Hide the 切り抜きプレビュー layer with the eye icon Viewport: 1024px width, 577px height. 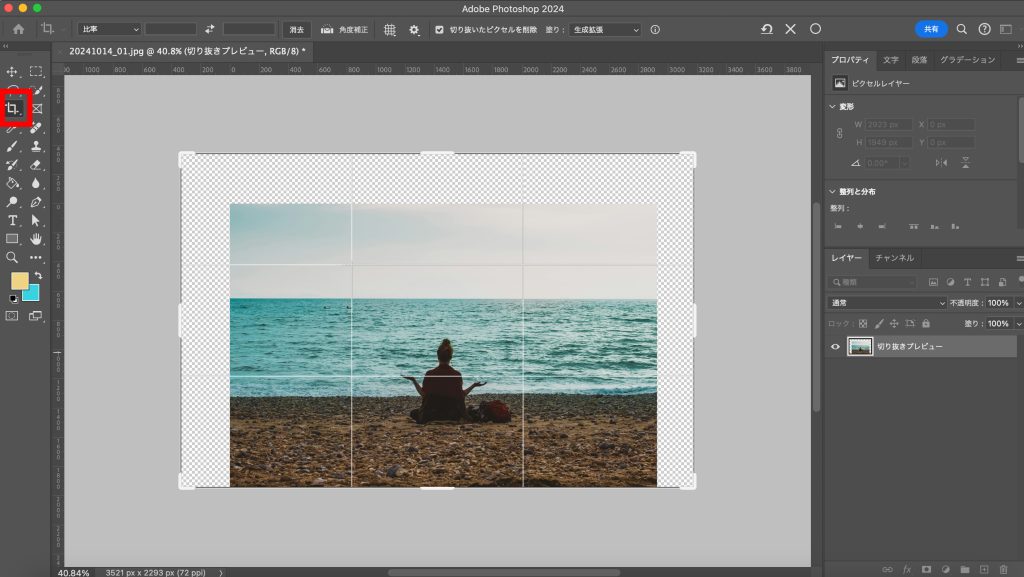pyautogui.click(x=836, y=347)
